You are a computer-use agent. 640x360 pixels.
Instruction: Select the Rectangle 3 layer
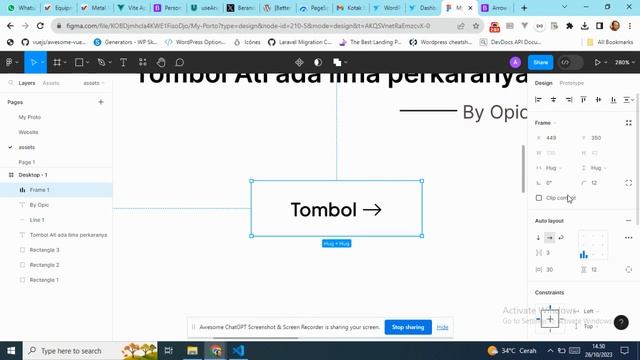[x=56, y=250]
